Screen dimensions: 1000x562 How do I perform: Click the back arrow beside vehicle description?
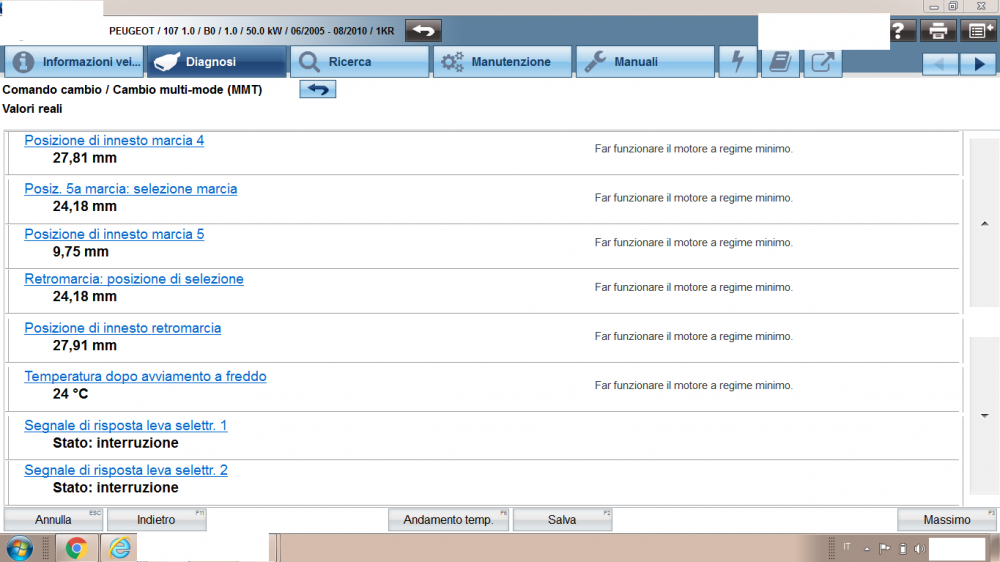tap(423, 31)
